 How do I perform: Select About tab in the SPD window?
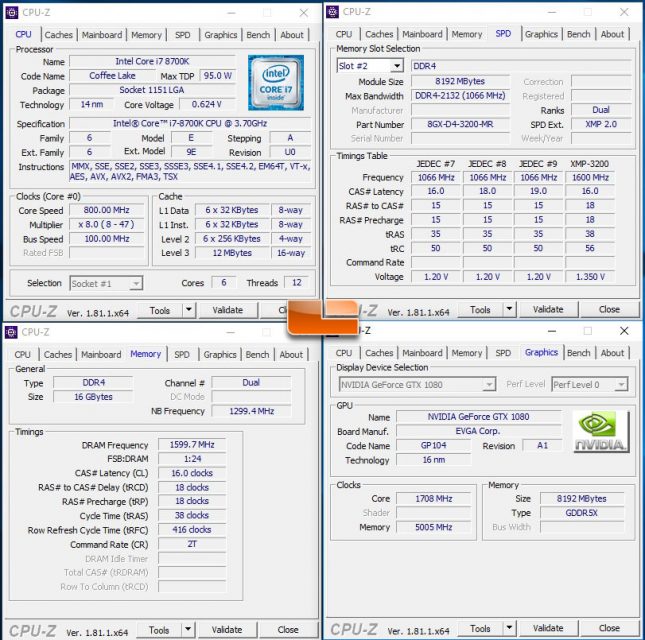coord(612,34)
